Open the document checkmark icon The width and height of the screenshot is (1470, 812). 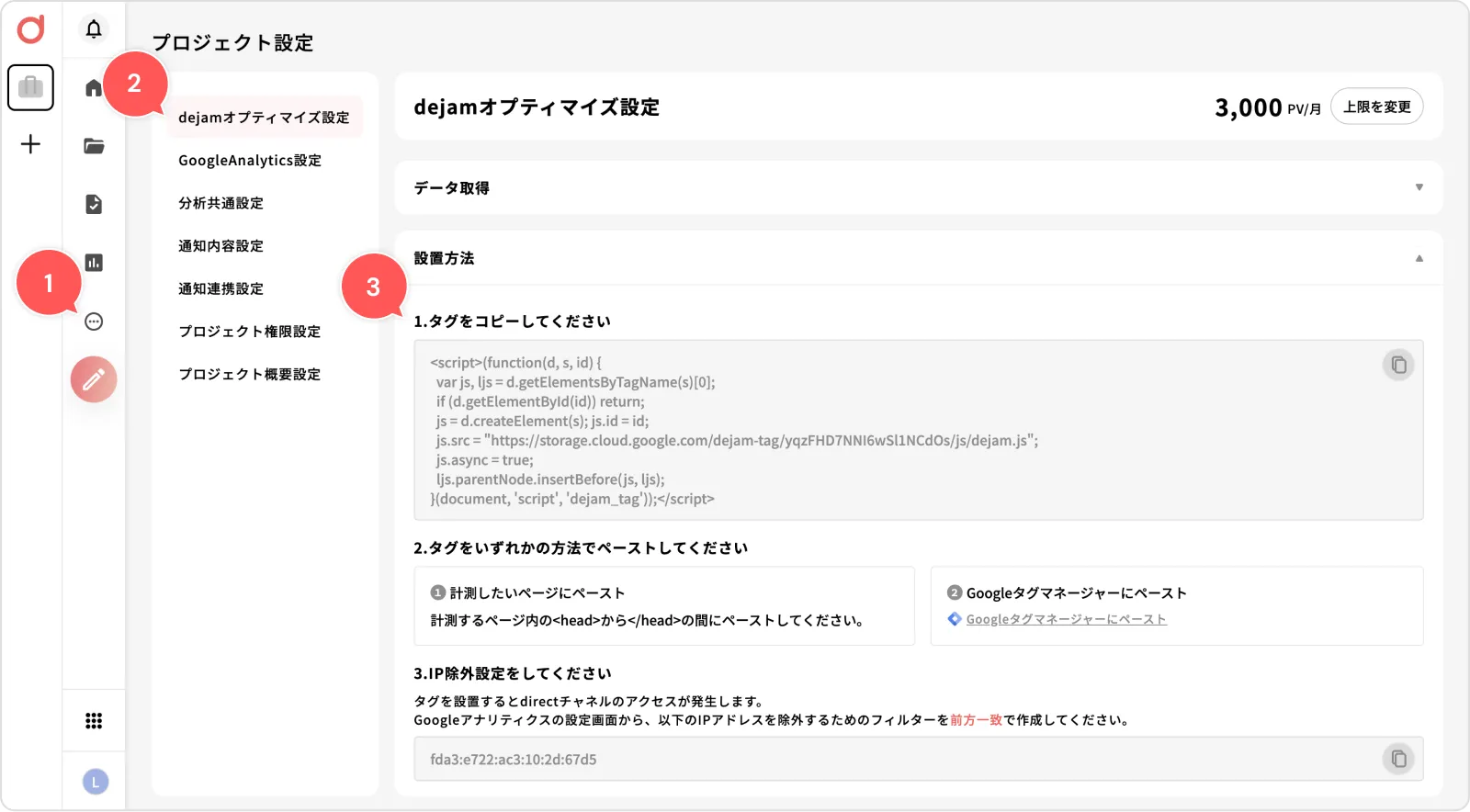[94, 204]
